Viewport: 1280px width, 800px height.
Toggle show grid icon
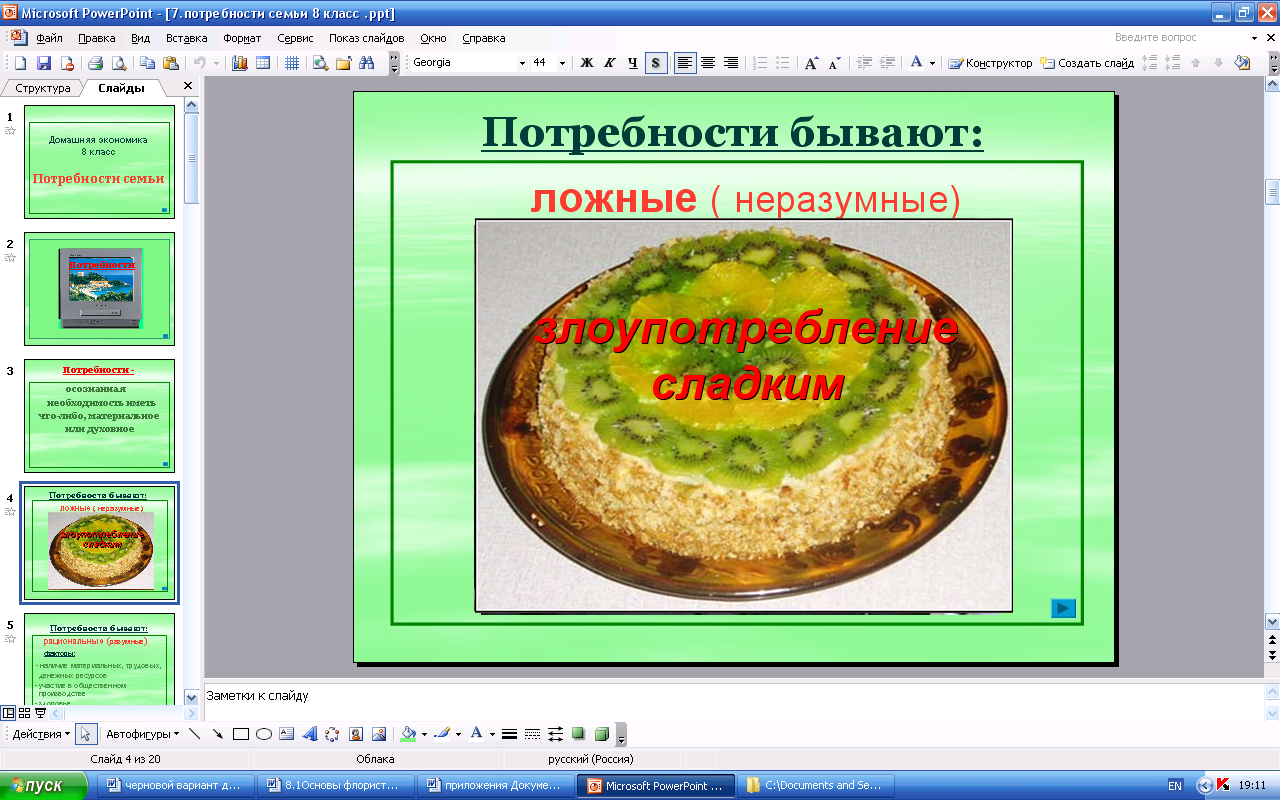point(292,63)
